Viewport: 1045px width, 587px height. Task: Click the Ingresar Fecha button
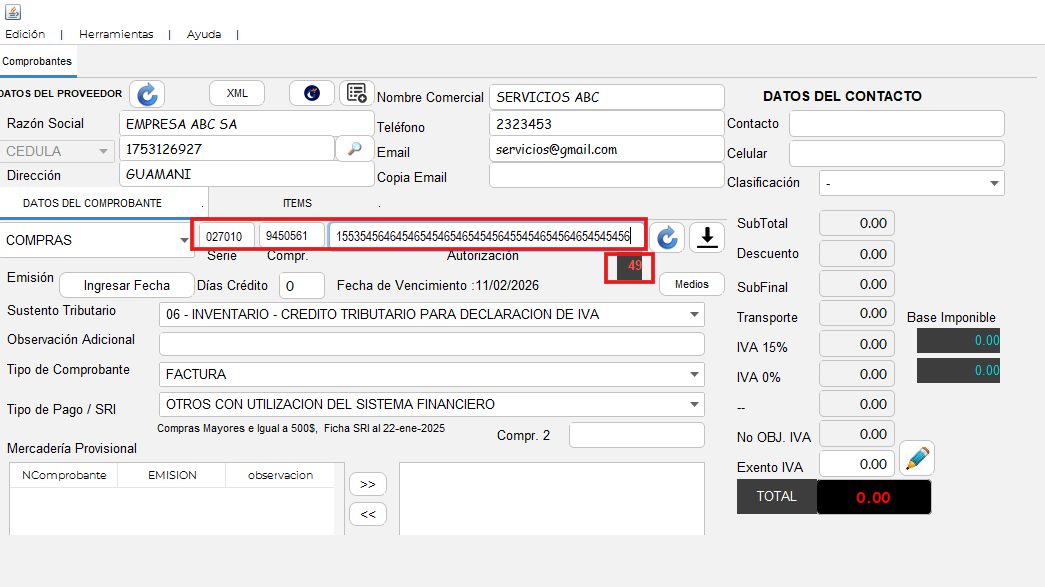click(126, 285)
